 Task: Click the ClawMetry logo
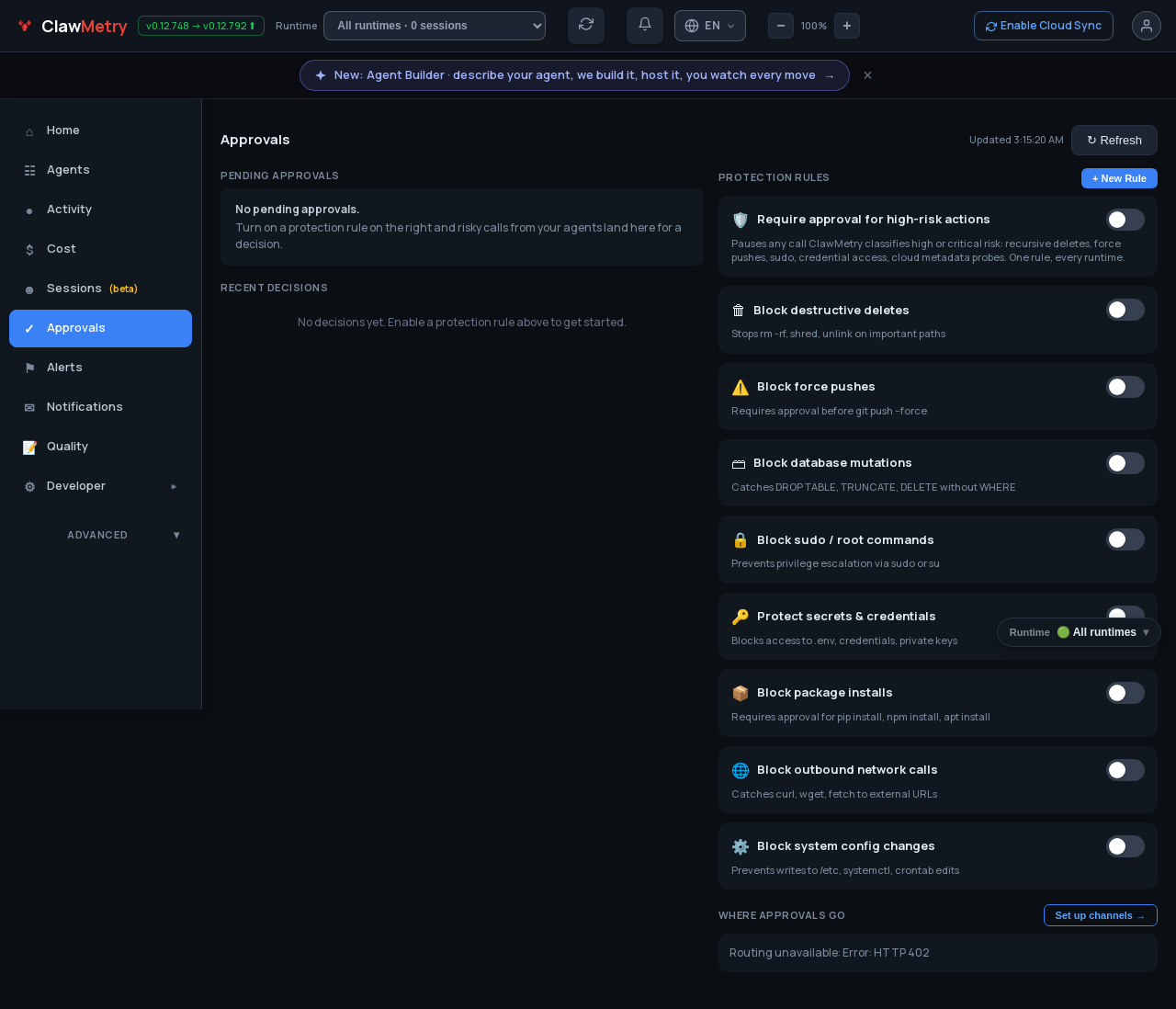(73, 27)
